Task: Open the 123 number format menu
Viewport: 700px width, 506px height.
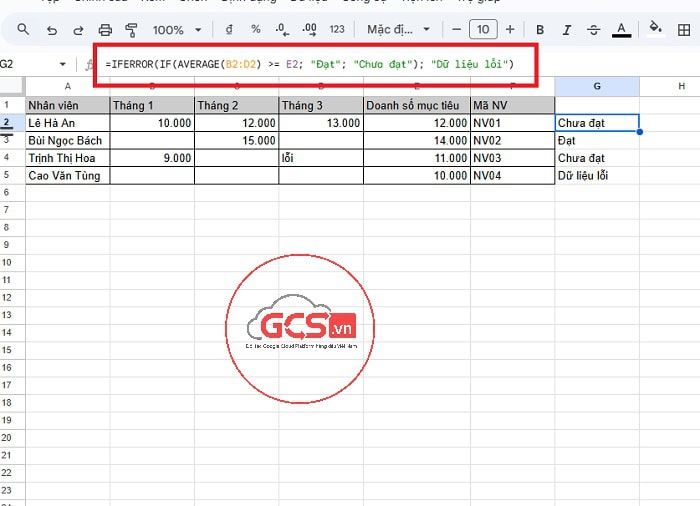Action: tap(337, 30)
